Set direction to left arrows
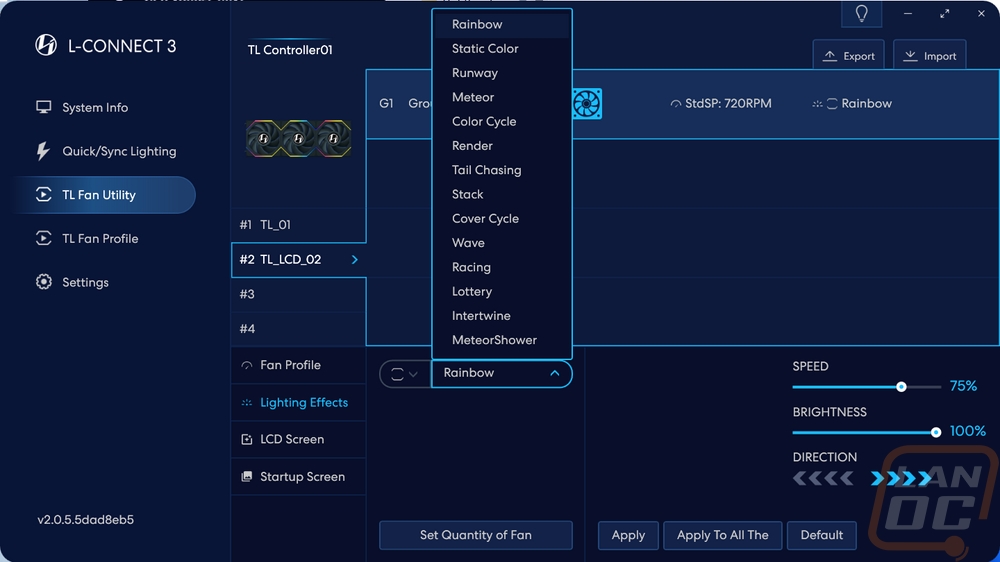 823,478
